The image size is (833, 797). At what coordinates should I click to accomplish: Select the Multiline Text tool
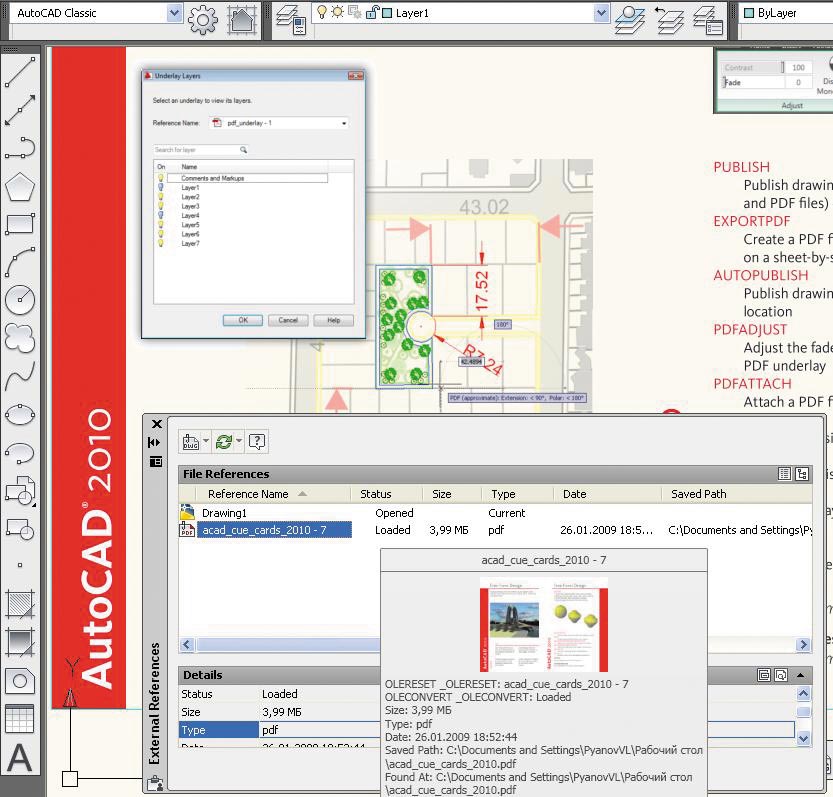pos(20,757)
